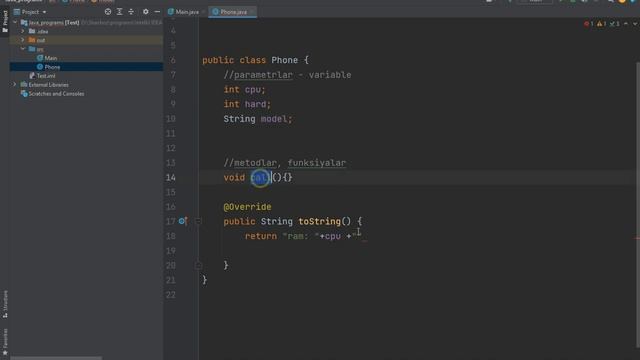The image size is (640, 360).
Task: Click the 'String' type on line 10
Action: click(239, 119)
